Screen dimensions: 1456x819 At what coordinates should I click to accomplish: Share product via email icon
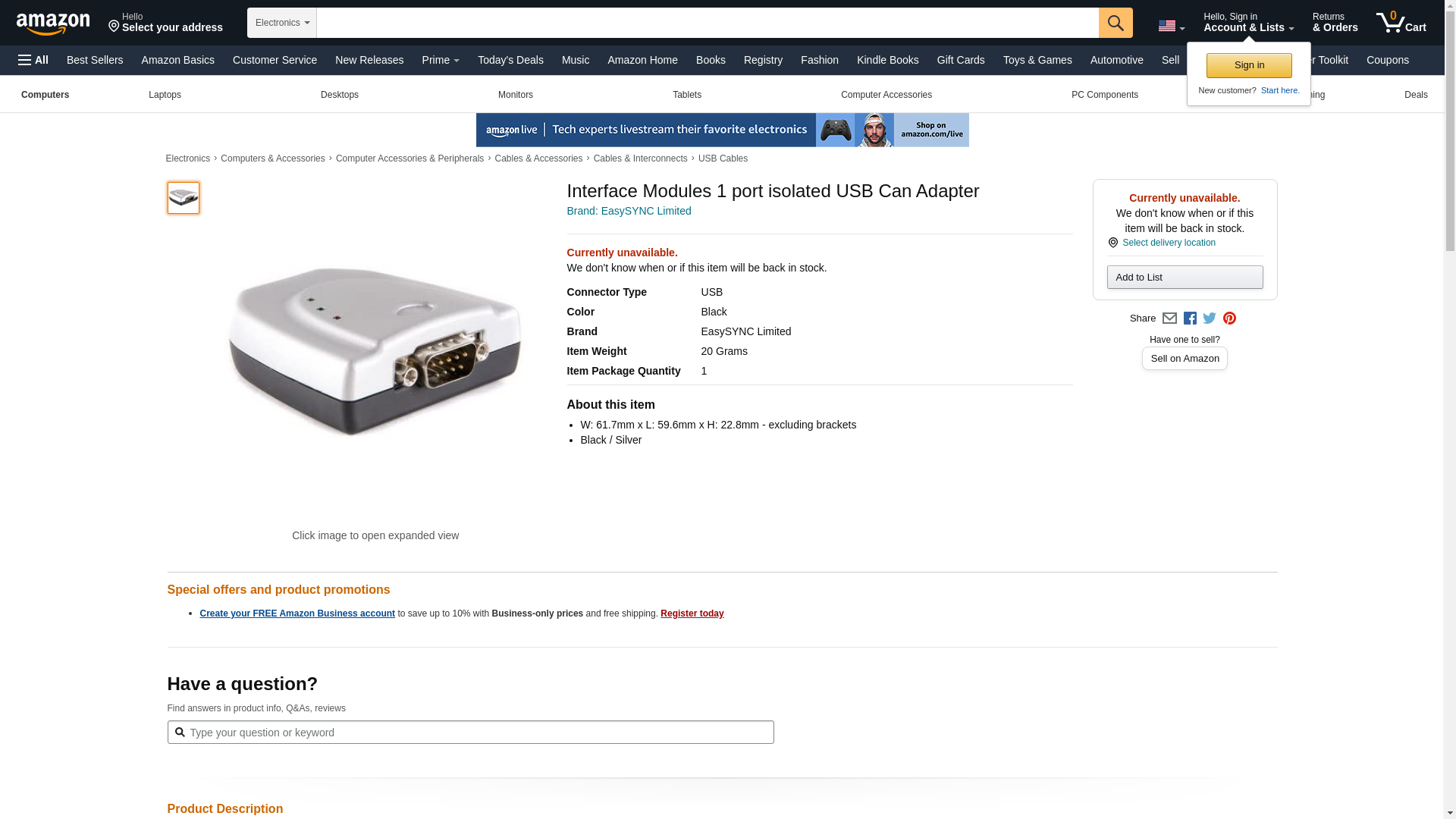1169,318
